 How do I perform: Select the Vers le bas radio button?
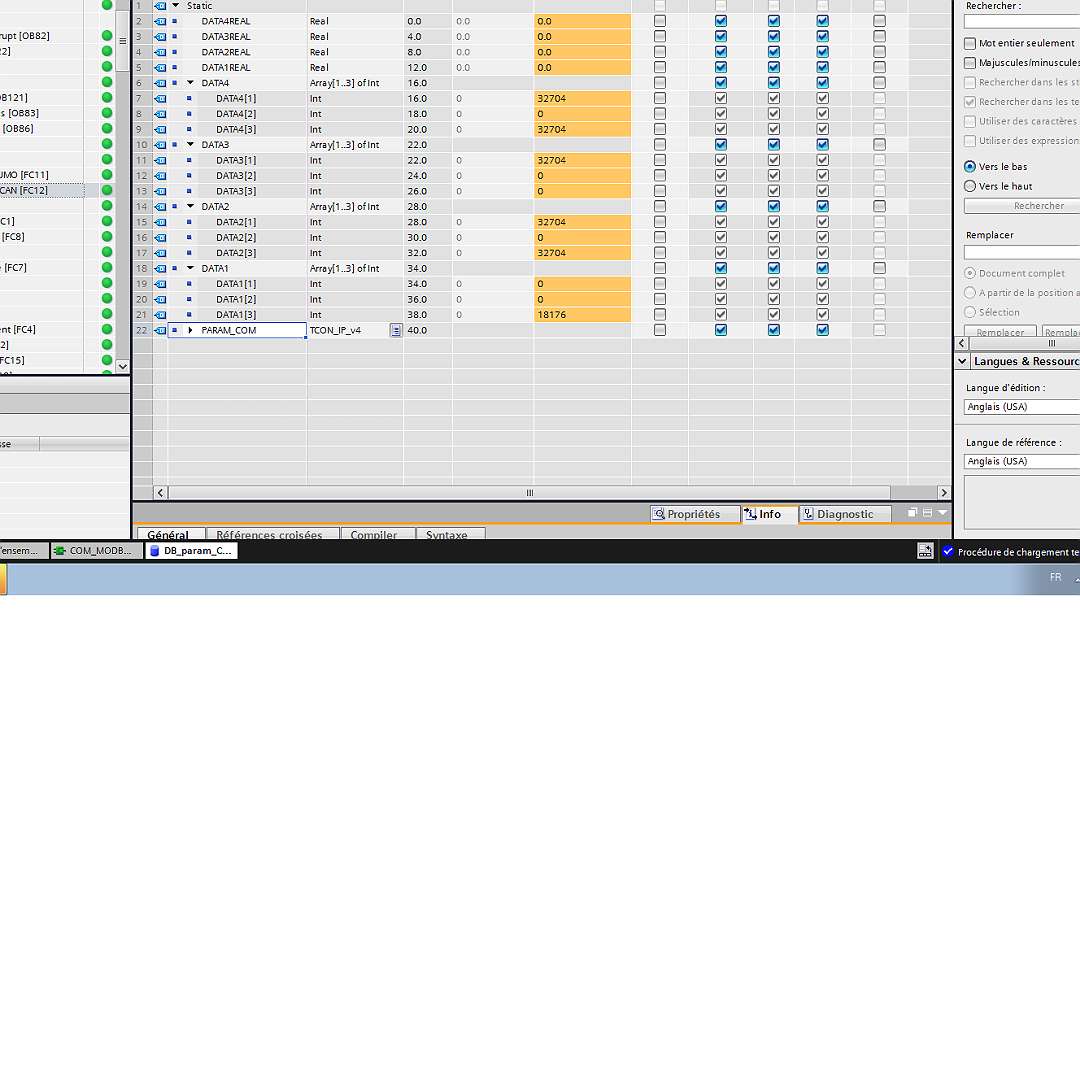coord(970,167)
